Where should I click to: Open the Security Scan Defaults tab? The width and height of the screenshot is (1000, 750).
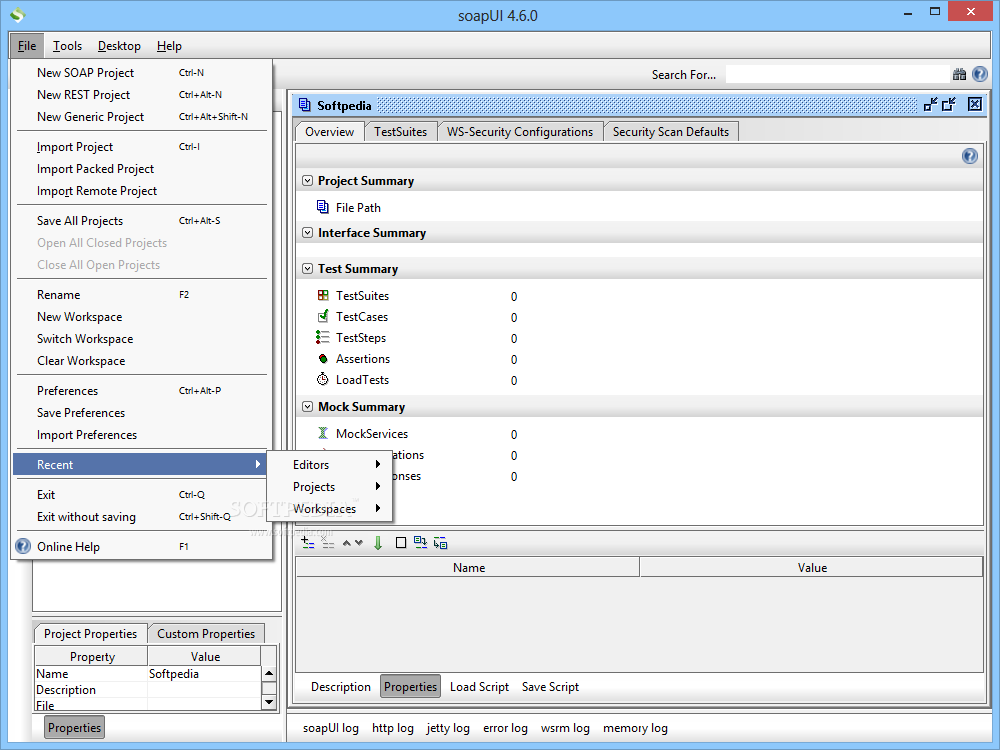tap(671, 131)
